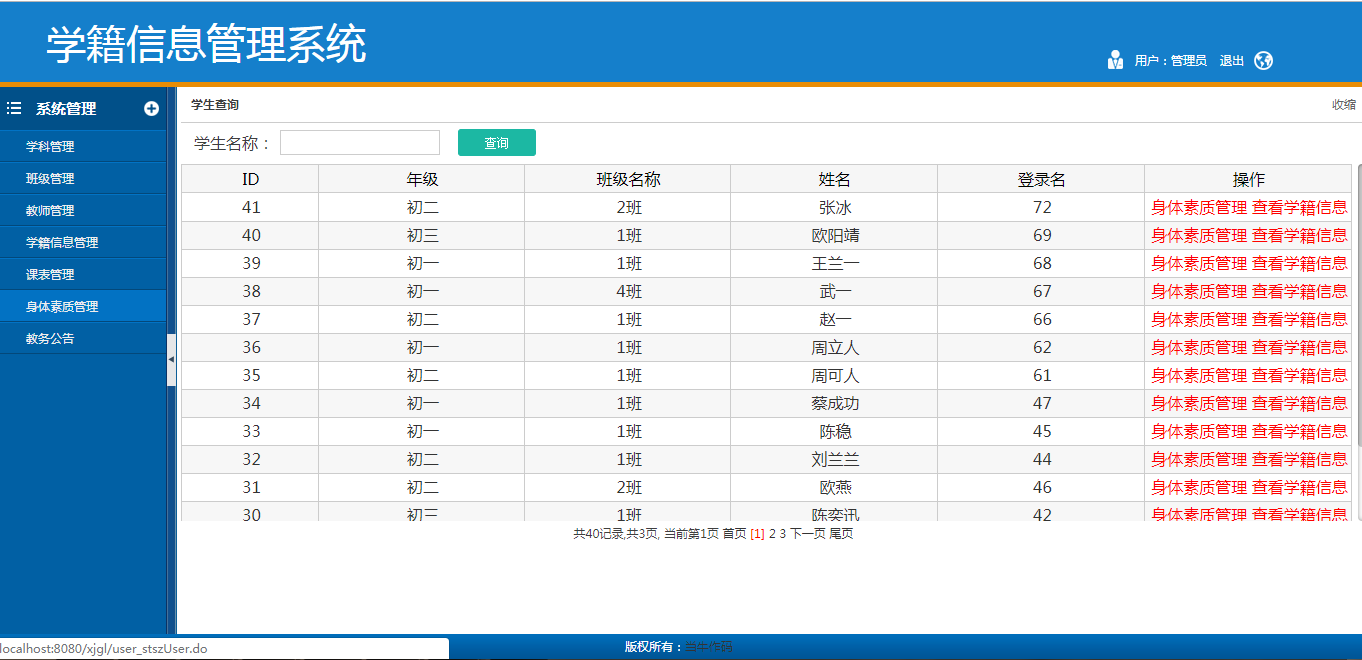The width and height of the screenshot is (1362, 660).
Task: Select name cell 张冰
Action: [x=834, y=208]
